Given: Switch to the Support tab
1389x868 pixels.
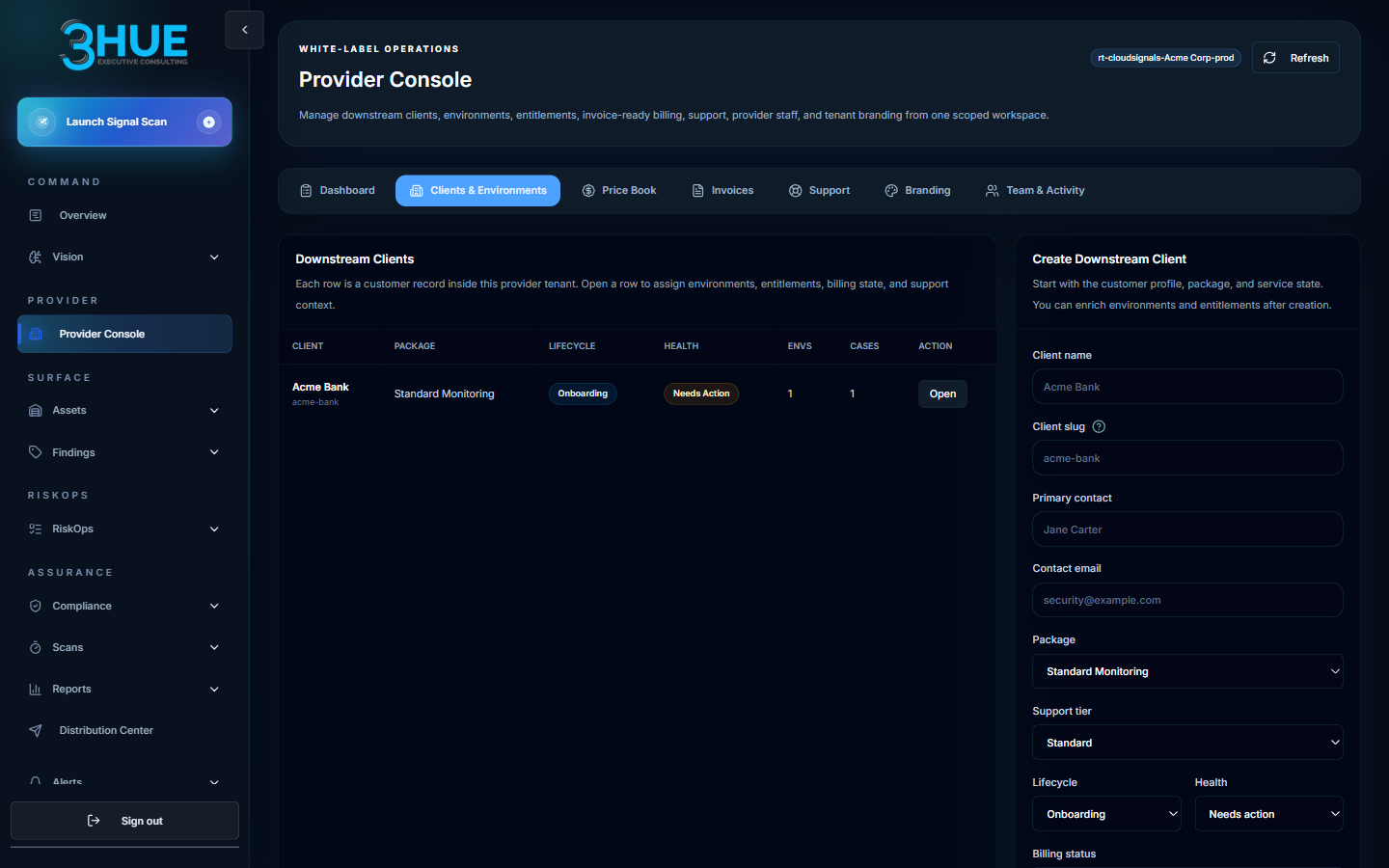Looking at the screenshot, I should pos(819,191).
